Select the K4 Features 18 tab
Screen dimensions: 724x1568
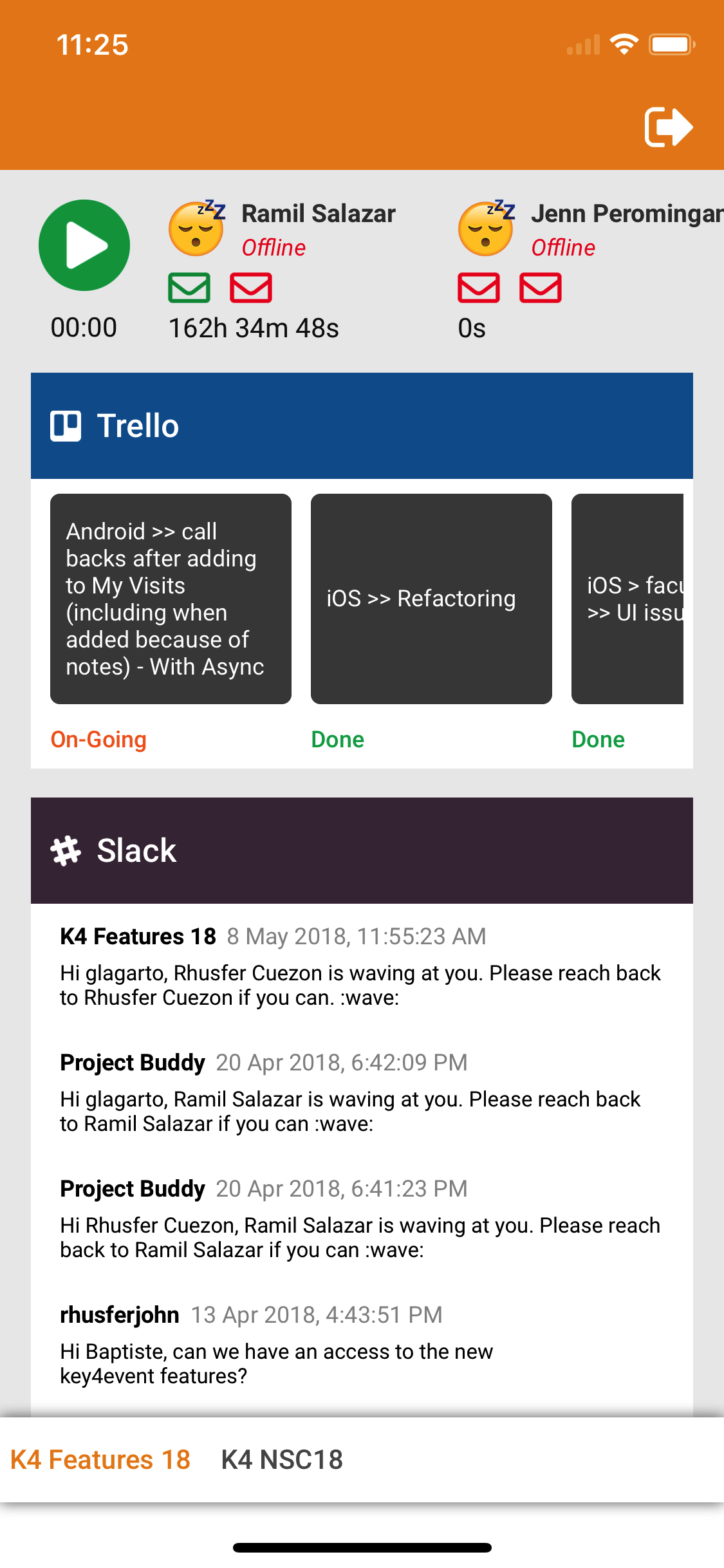coord(100,1460)
